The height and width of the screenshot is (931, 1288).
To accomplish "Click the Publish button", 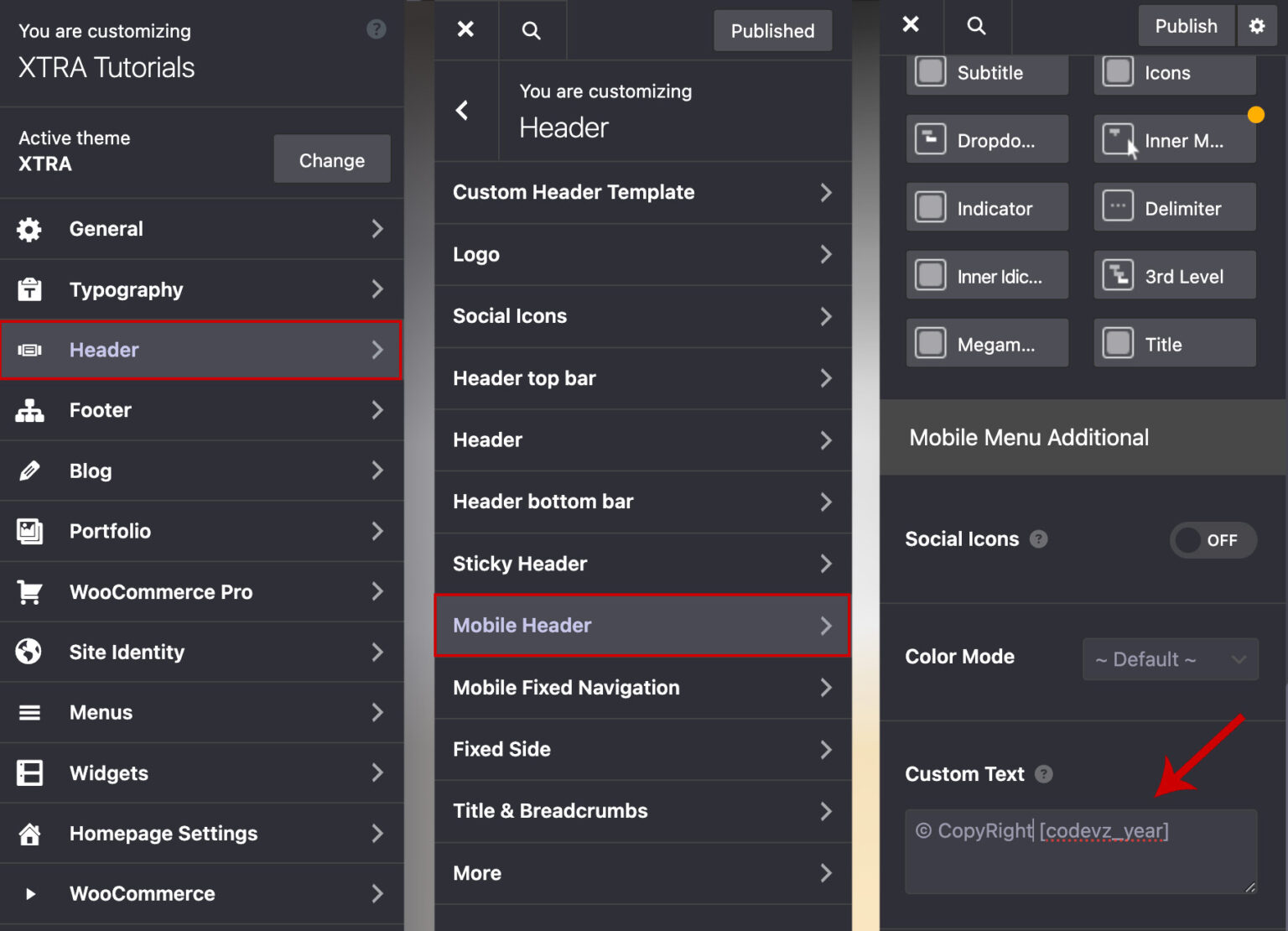I will click(1186, 25).
